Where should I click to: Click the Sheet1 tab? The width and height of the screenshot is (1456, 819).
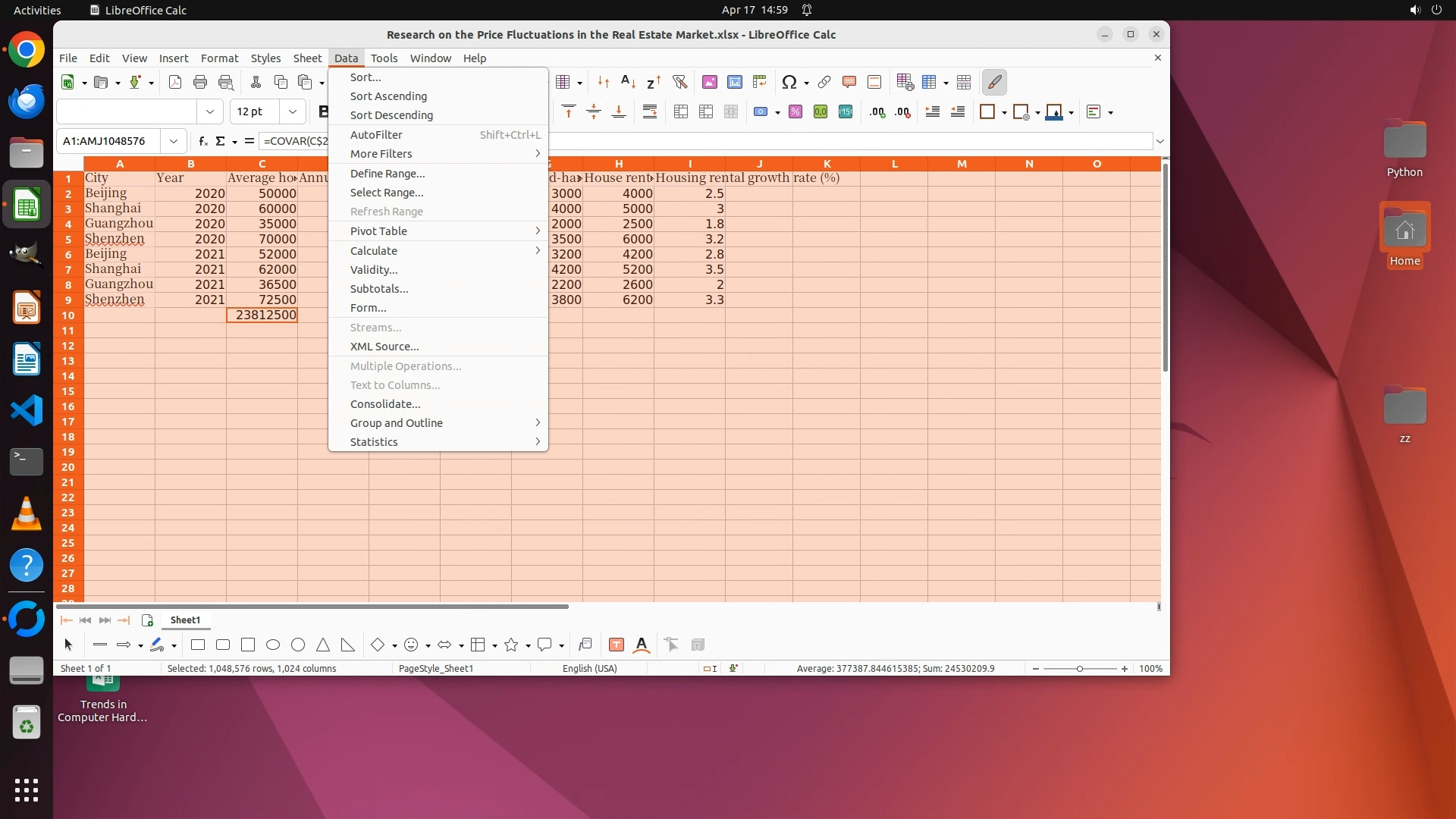click(x=185, y=620)
